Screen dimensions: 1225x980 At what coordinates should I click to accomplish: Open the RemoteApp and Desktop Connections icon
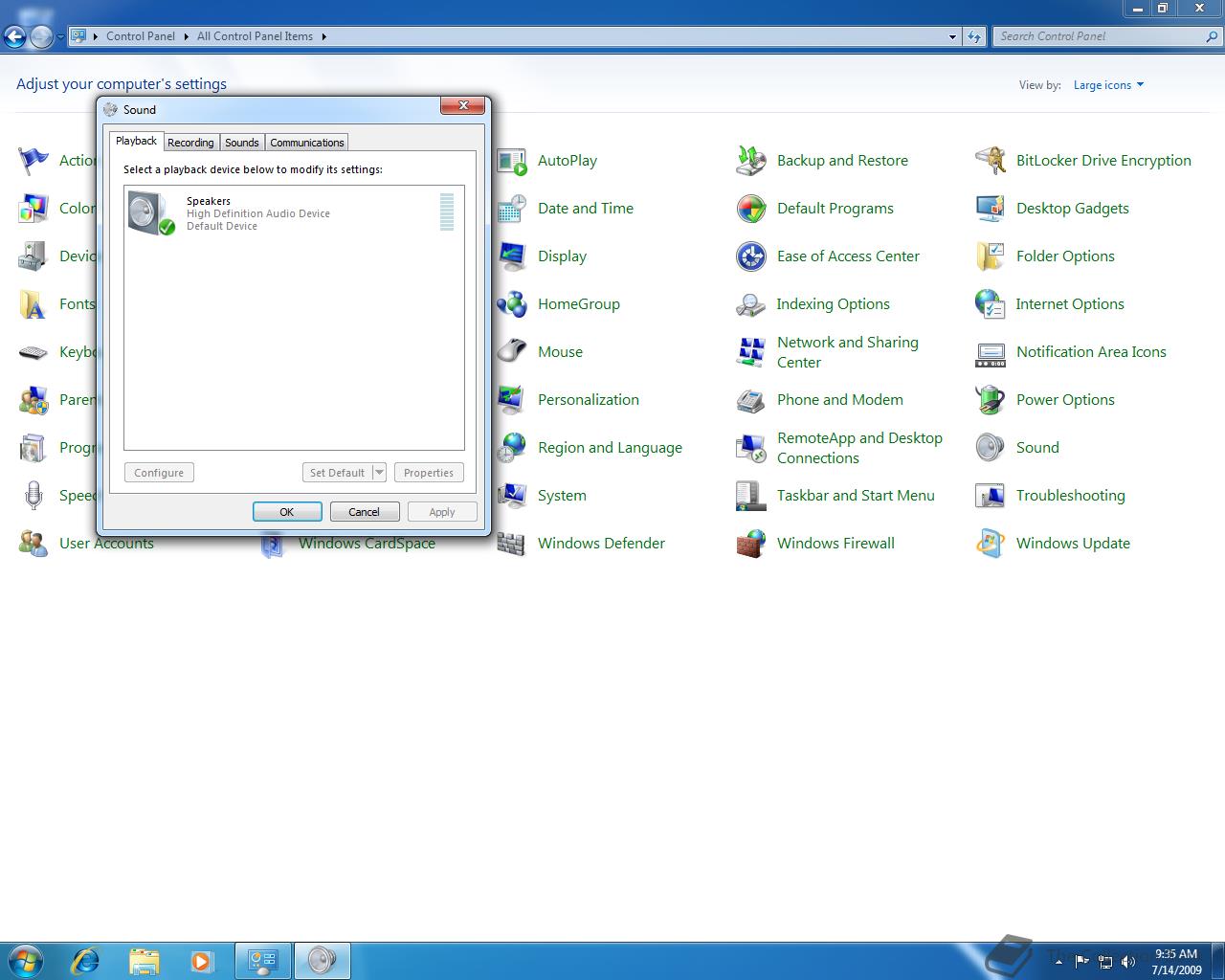coord(751,448)
